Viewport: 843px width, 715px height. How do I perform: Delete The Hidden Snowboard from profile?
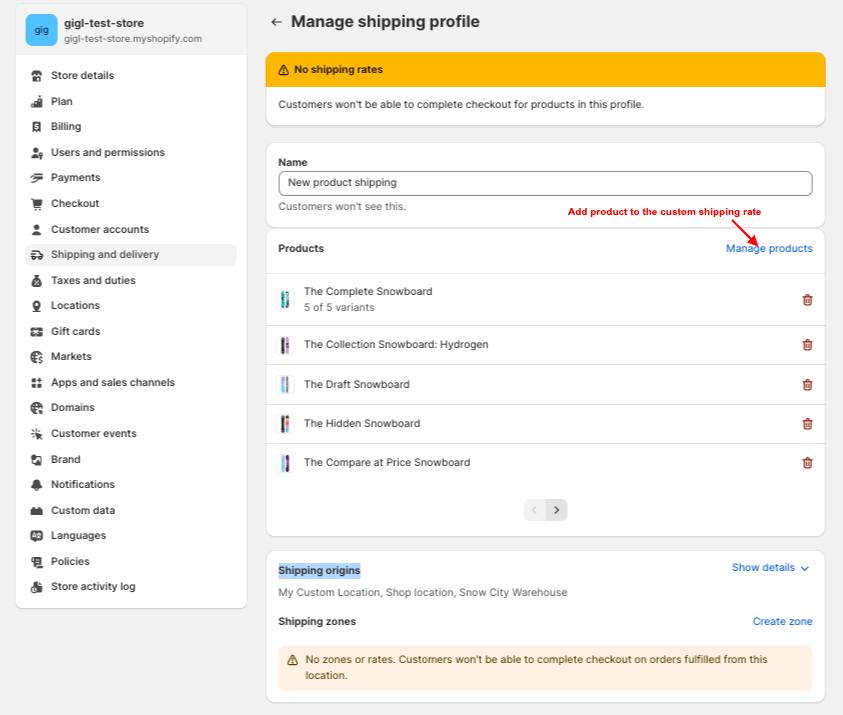click(807, 424)
